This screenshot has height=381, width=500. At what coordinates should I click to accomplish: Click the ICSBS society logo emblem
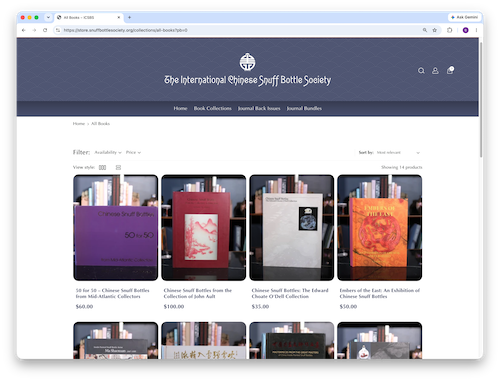click(247, 62)
